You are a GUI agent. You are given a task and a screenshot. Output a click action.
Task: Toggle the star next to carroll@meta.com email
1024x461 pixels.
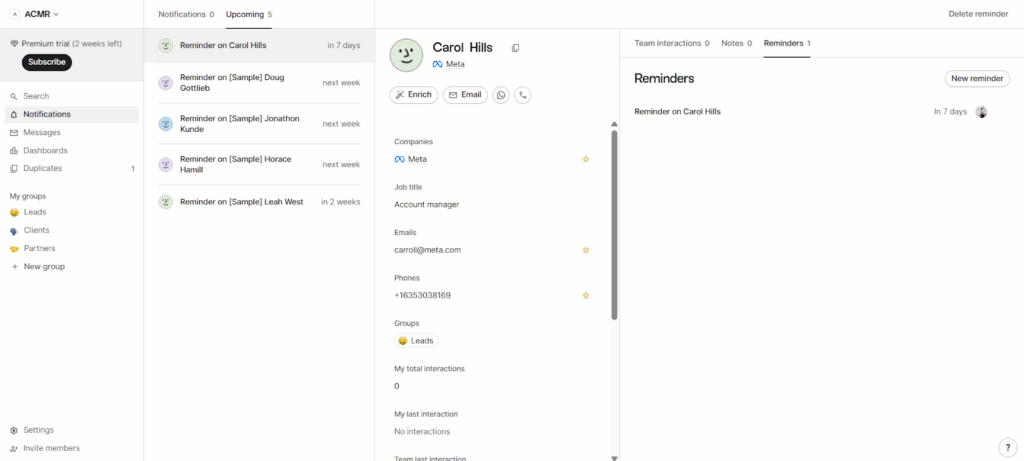pos(586,250)
